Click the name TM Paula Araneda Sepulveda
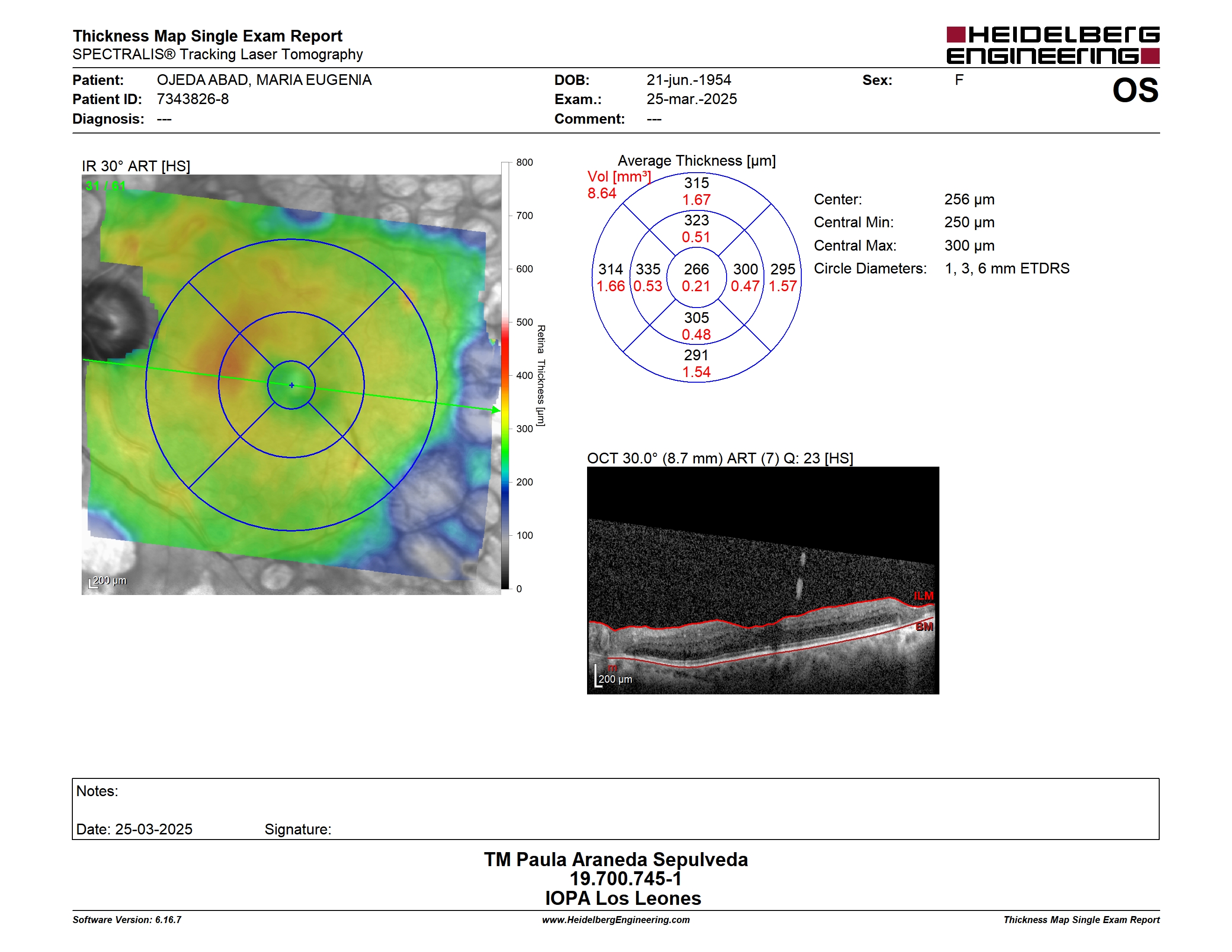Image resolution: width=1232 pixels, height=952 pixels. (x=616, y=860)
